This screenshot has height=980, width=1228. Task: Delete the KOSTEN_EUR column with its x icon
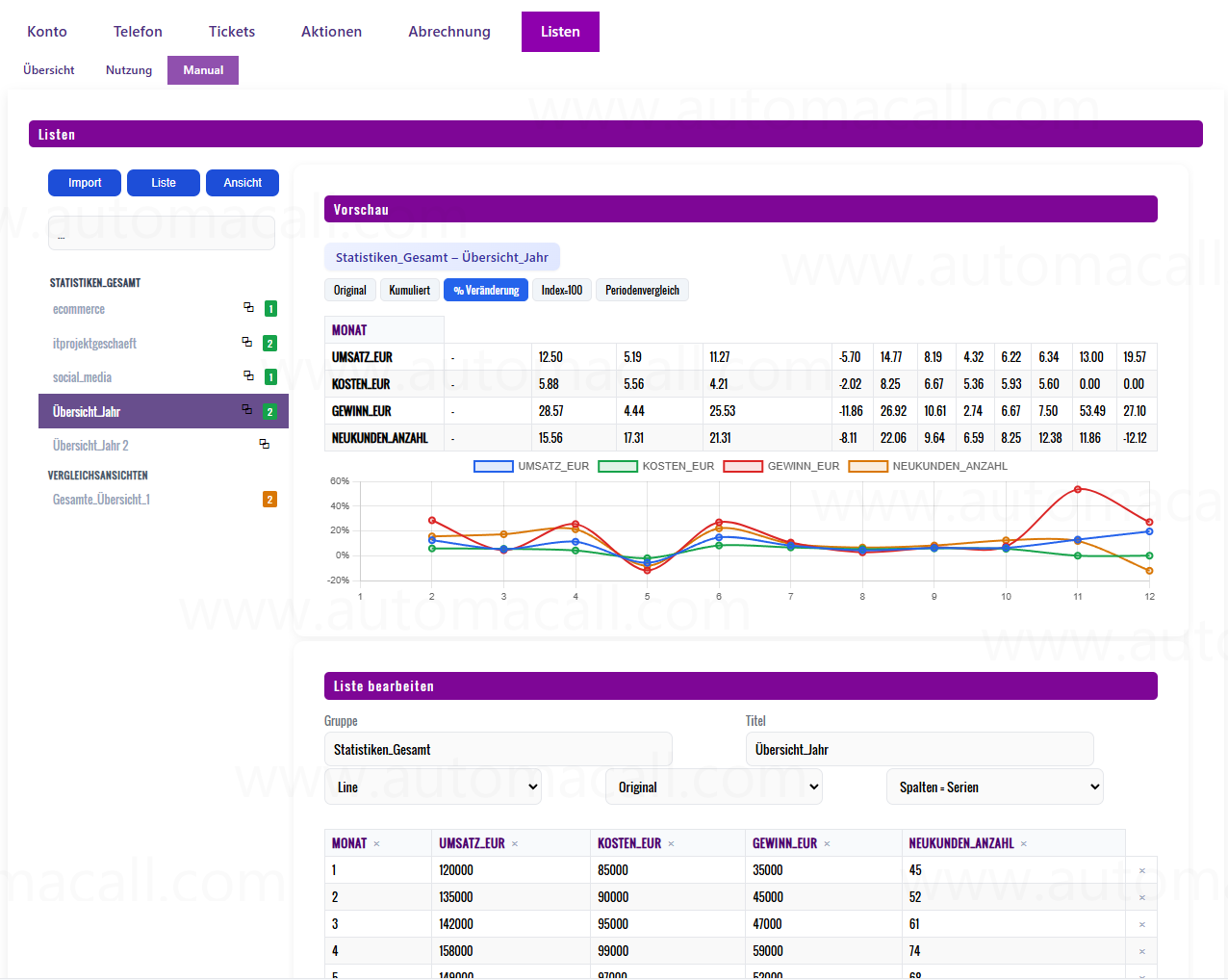coord(671,844)
